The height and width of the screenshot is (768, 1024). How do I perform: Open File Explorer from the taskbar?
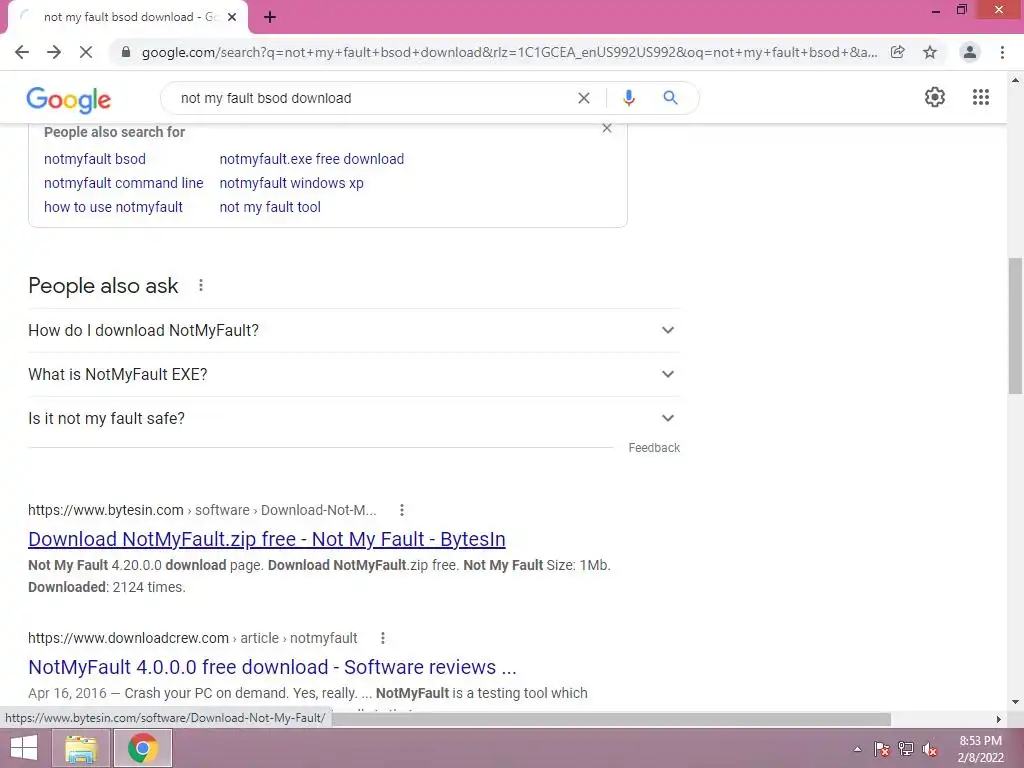[81, 748]
